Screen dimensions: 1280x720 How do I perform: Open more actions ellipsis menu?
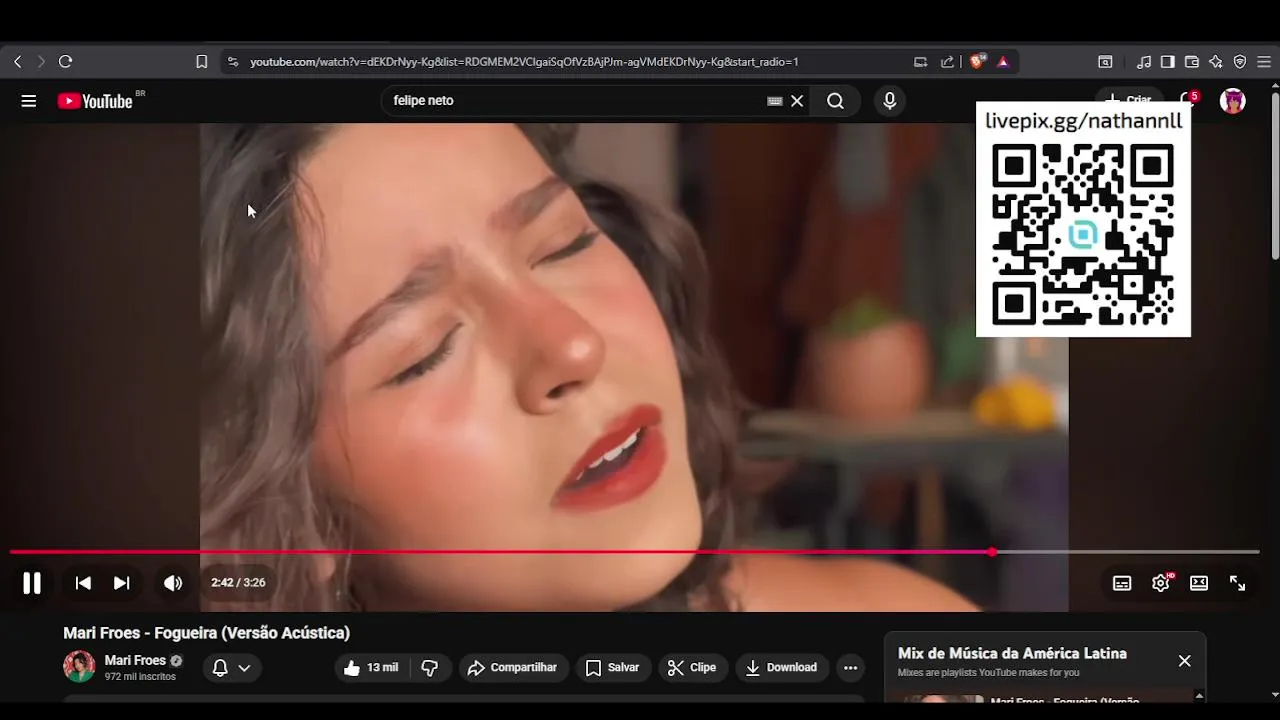[850, 668]
